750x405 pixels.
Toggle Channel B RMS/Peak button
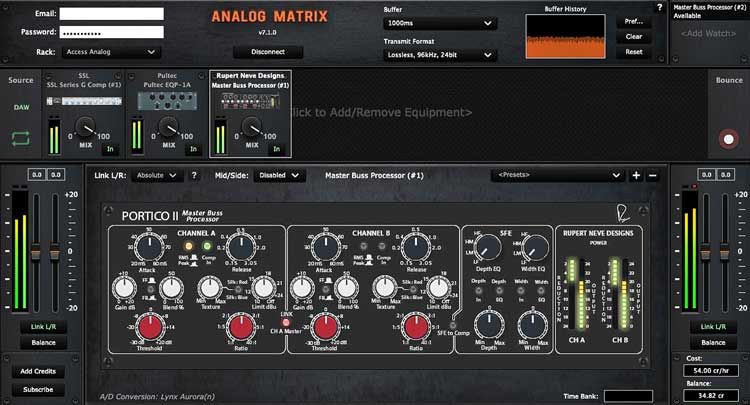pyautogui.click(x=364, y=246)
